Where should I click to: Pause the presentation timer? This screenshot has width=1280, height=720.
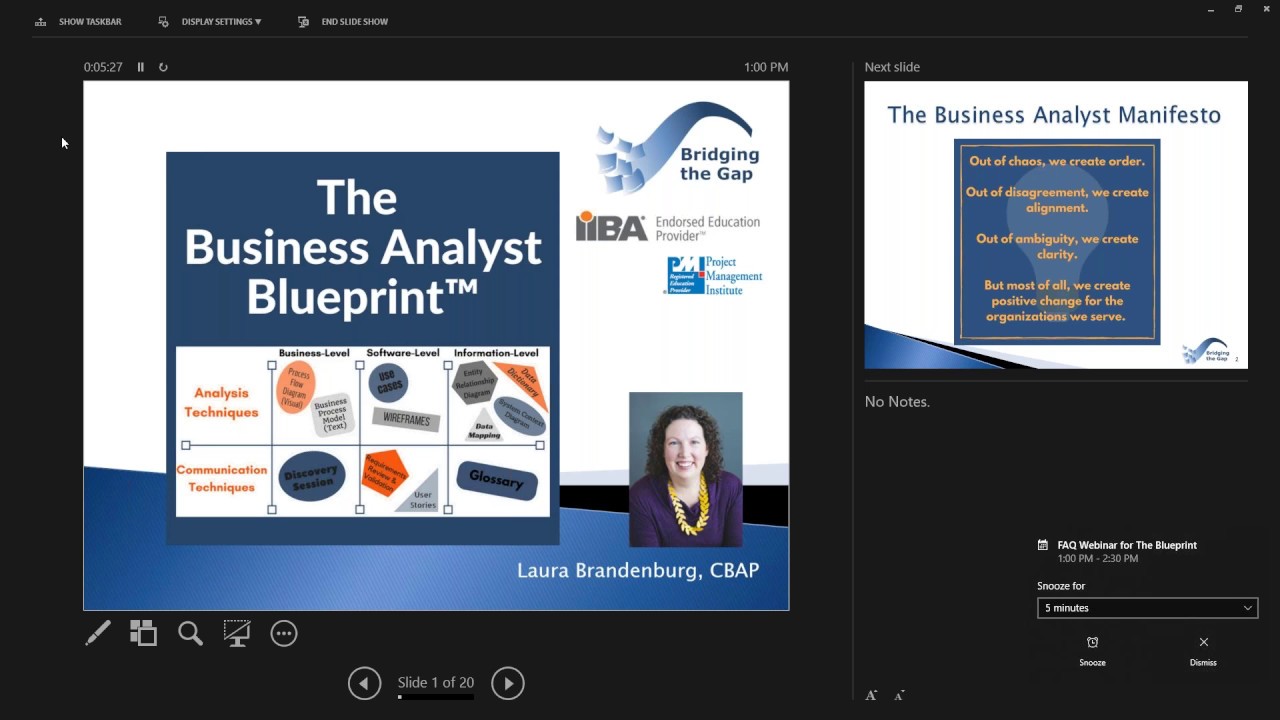pos(141,67)
